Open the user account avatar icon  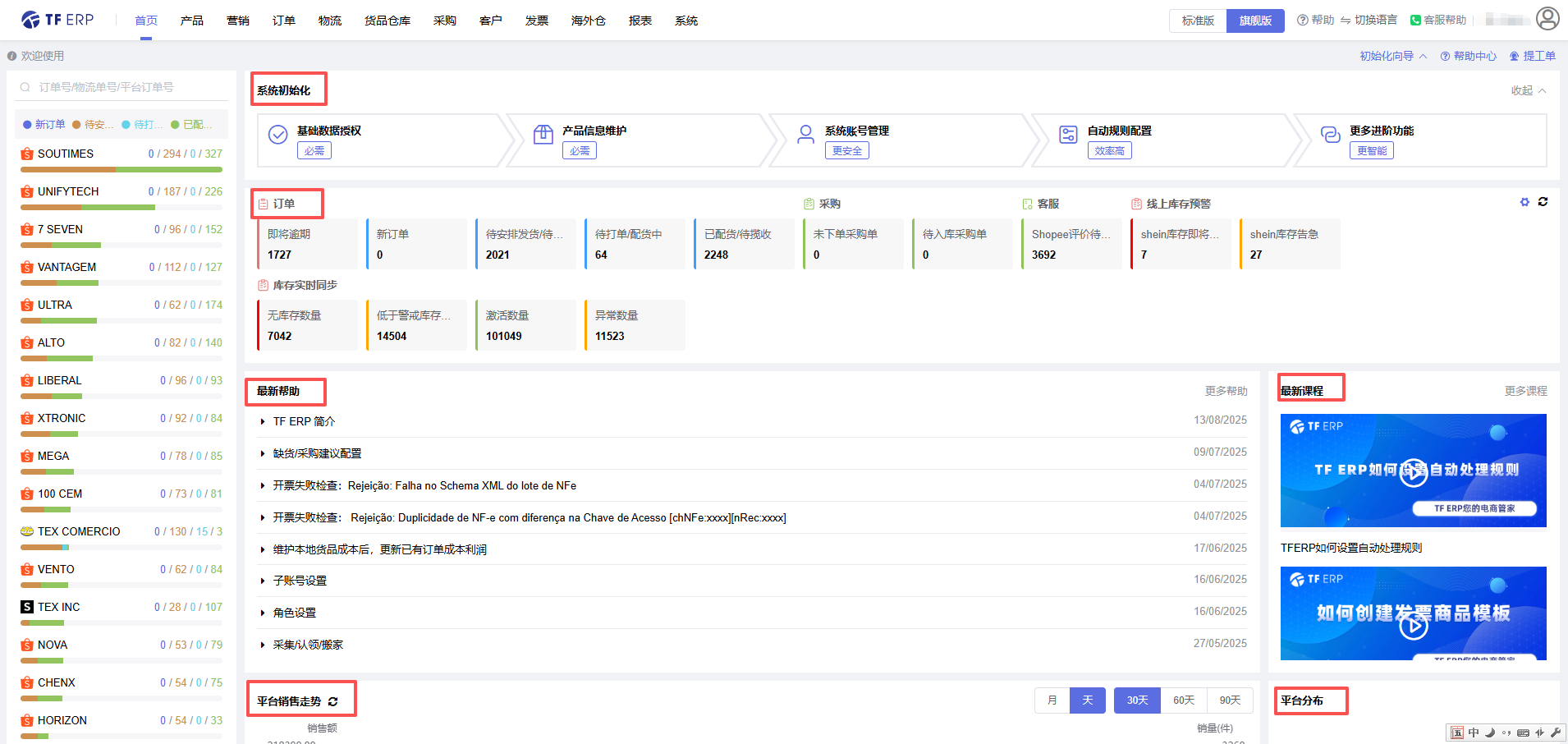pyautogui.click(x=1547, y=19)
